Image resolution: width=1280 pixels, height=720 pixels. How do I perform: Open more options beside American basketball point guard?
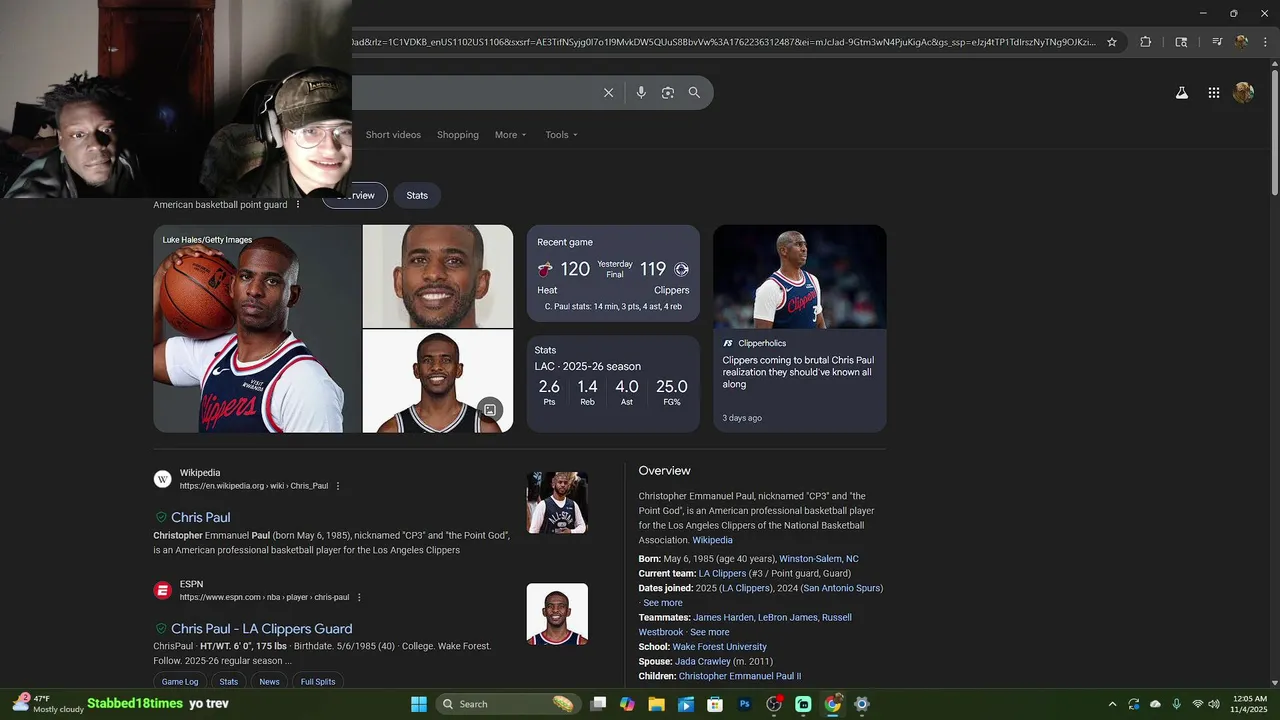coord(298,205)
